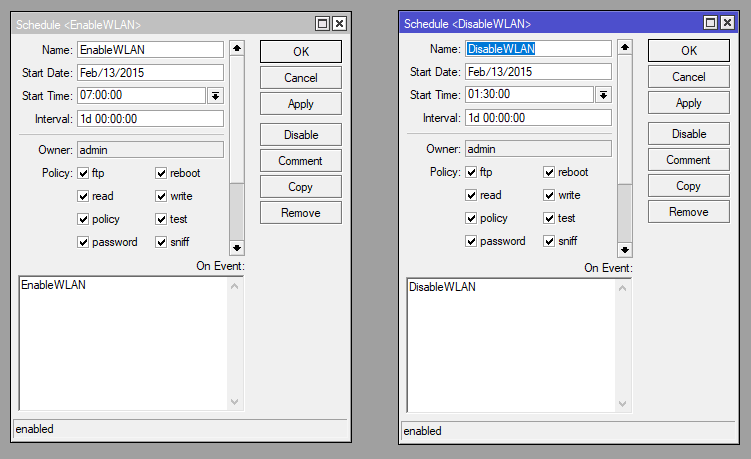Viewport: 751px width, 459px height.
Task: Click Cancel in the DisableWLAN schedule window
Action: 689,77
